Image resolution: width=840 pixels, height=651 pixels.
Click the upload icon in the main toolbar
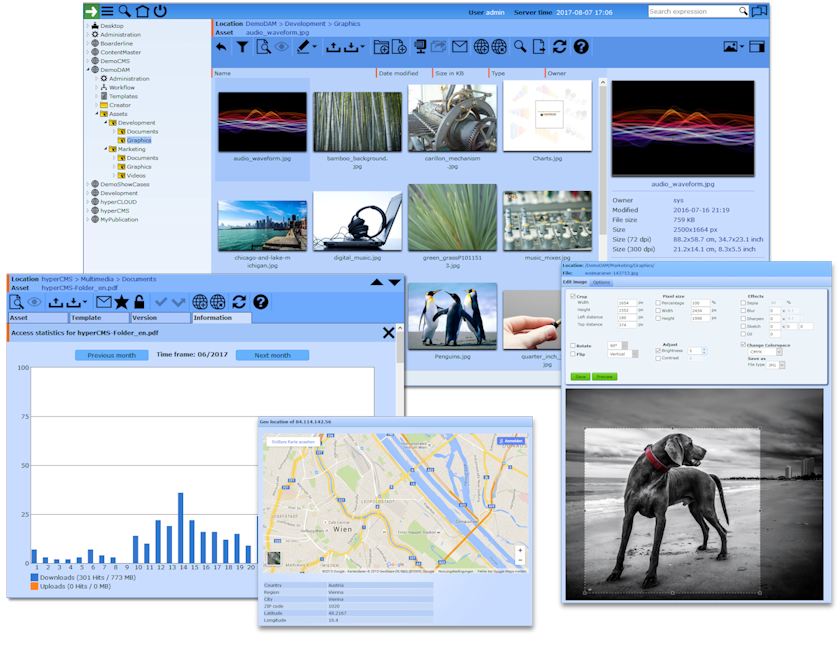tap(333, 48)
